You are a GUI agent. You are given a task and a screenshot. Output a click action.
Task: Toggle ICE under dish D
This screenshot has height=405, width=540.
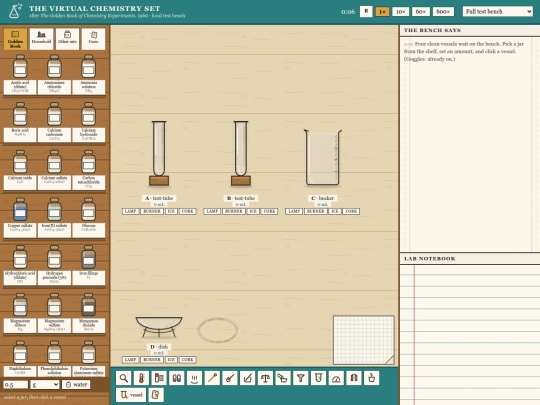(x=171, y=360)
